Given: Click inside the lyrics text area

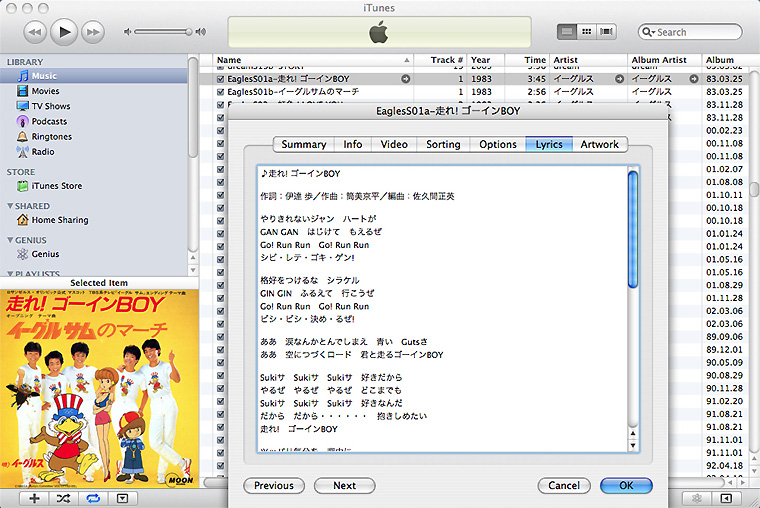Looking at the screenshot, I should pos(442,309).
